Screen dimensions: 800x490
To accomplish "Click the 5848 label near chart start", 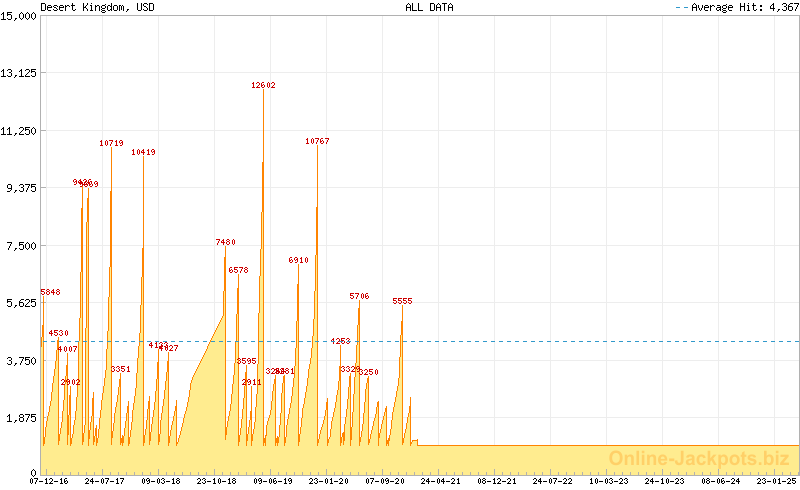I will point(50,293).
